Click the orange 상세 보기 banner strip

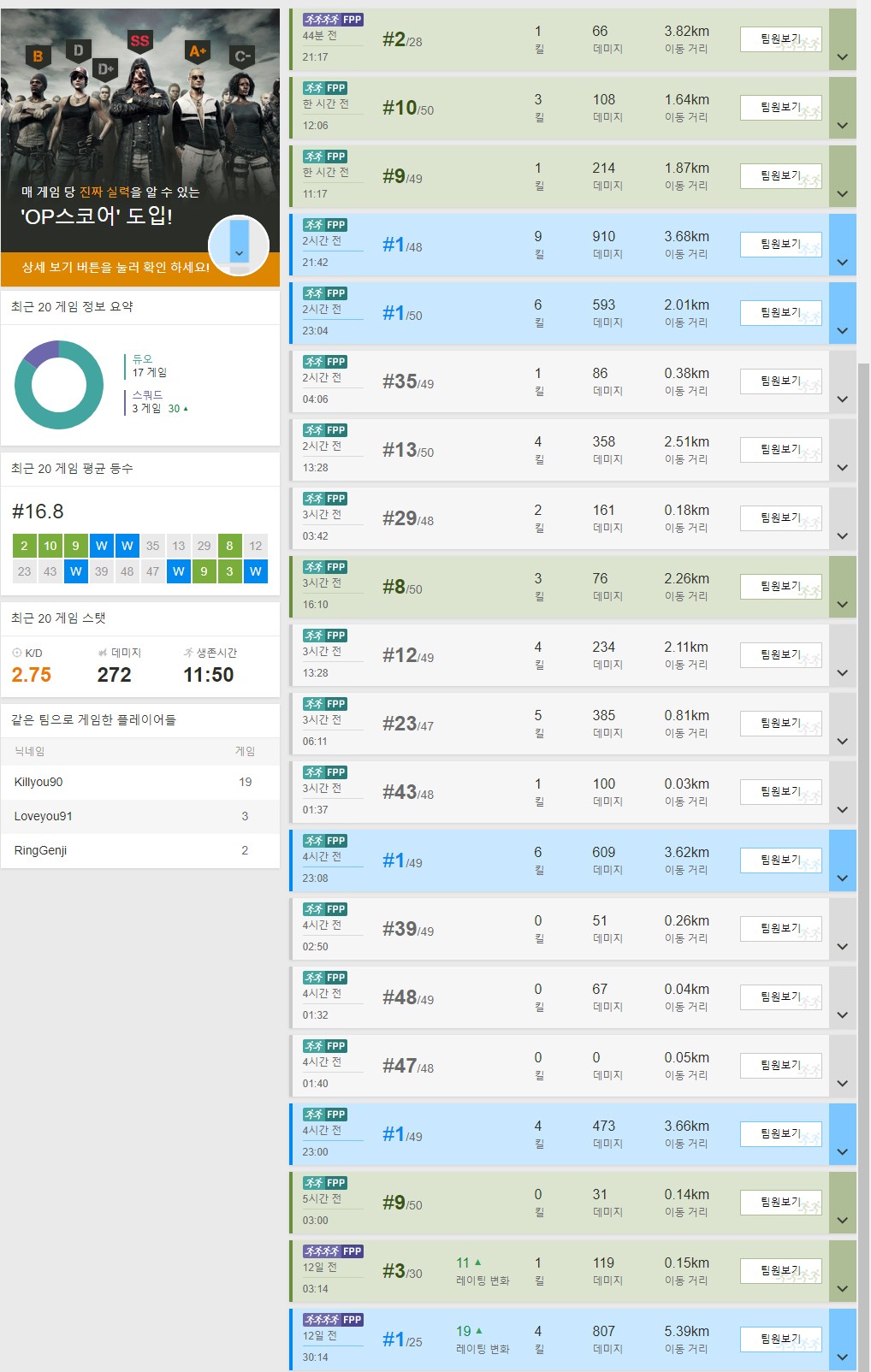(116, 268)
